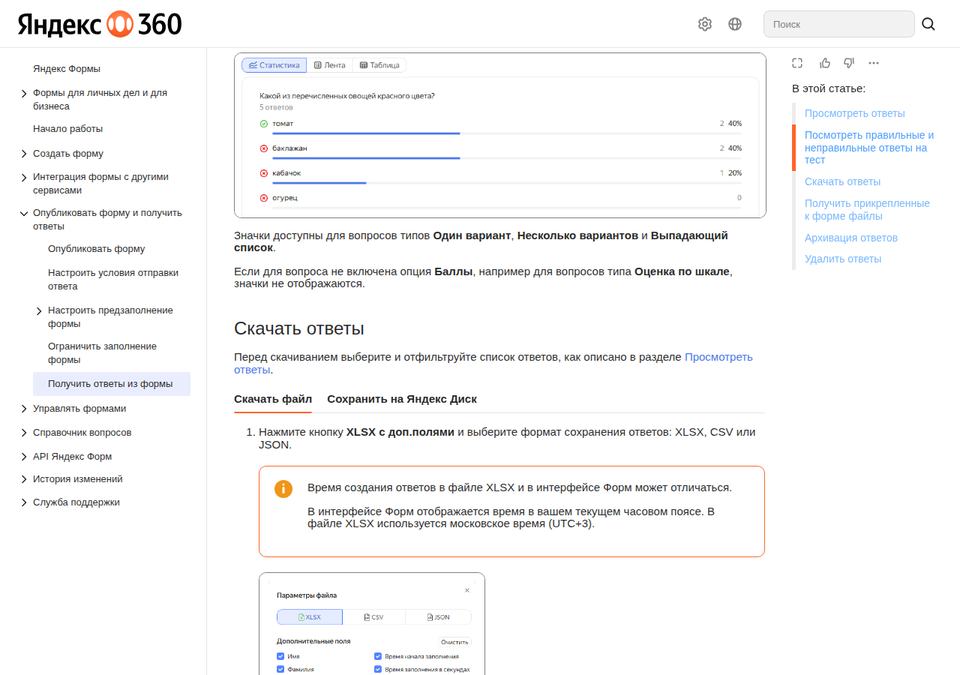Open Настроить условия отправки ответа
960x675 pixels.
(x=113, y=279)
